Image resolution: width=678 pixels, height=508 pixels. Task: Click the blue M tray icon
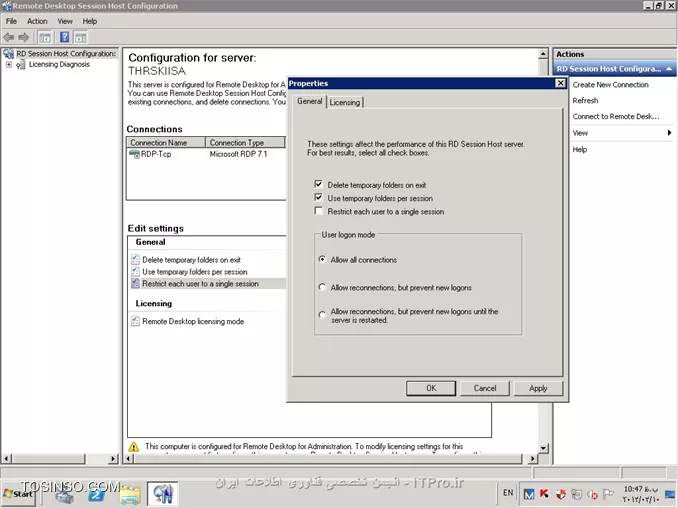pyautogui.click(x=528, y=494)
